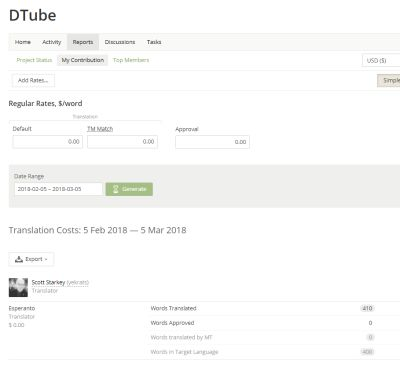The image size is (400, 371).
Task: Click the green Generate button
Action: 129,189
